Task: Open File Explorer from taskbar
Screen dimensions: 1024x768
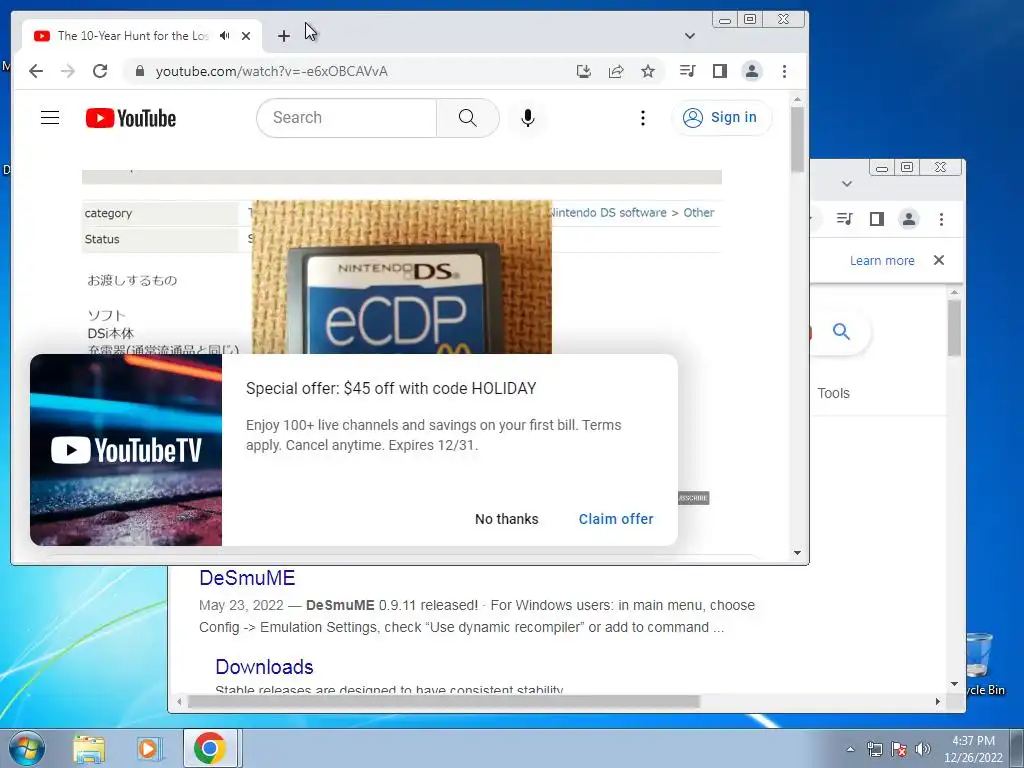Action: [x=89, y=748]
